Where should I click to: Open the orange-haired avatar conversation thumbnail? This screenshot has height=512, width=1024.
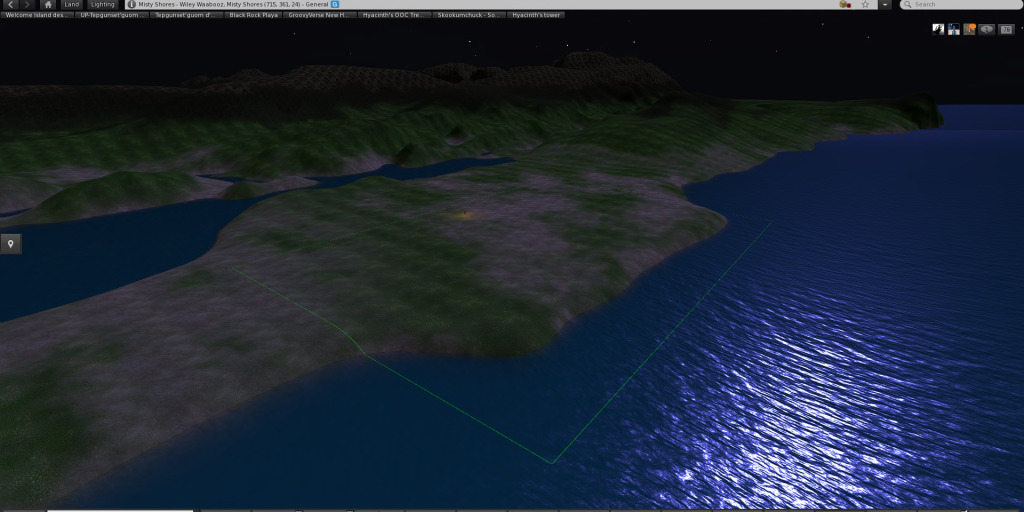point(969,29)
